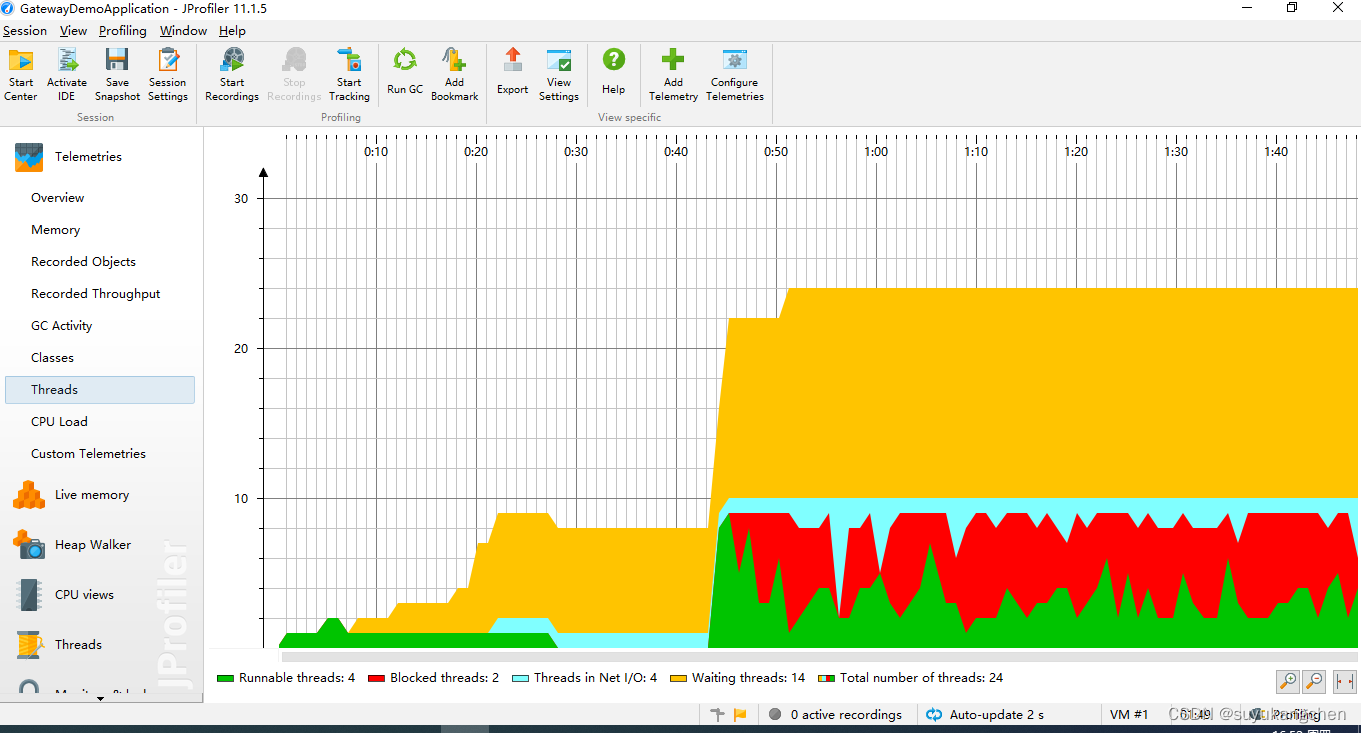
Task: Add a bookmark to the timeline
Action: pos(454,75)
